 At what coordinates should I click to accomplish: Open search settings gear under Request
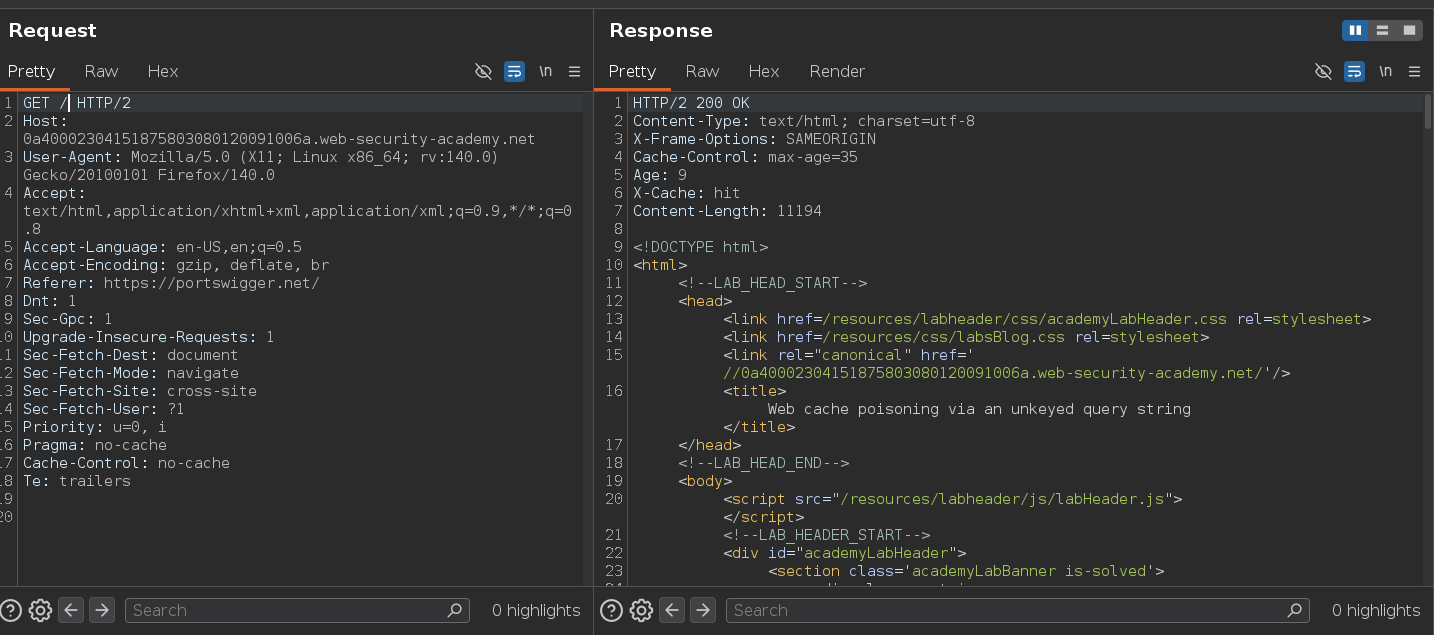coord(40,610)
